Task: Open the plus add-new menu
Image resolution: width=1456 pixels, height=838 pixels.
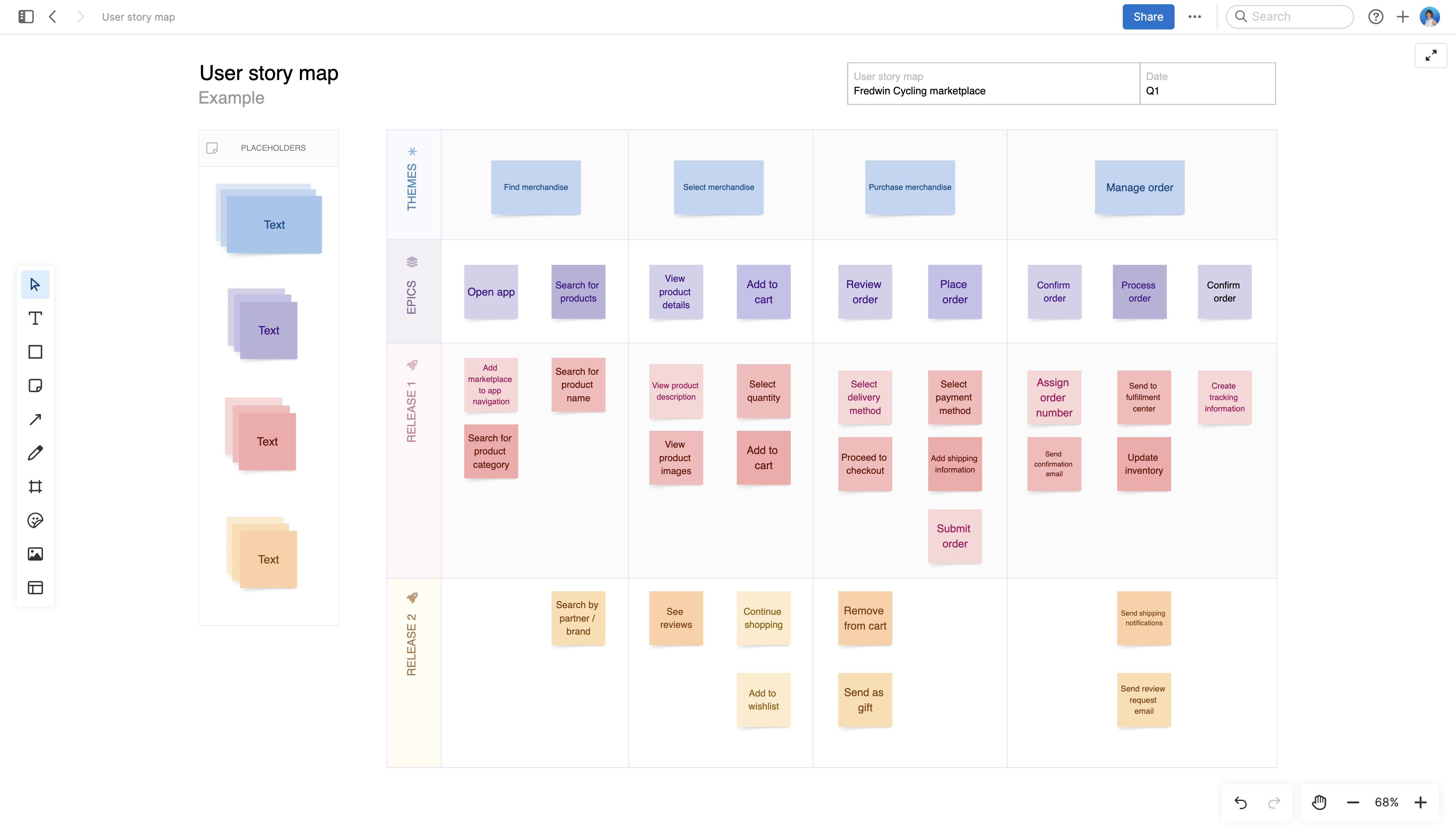Action: 1402,17
